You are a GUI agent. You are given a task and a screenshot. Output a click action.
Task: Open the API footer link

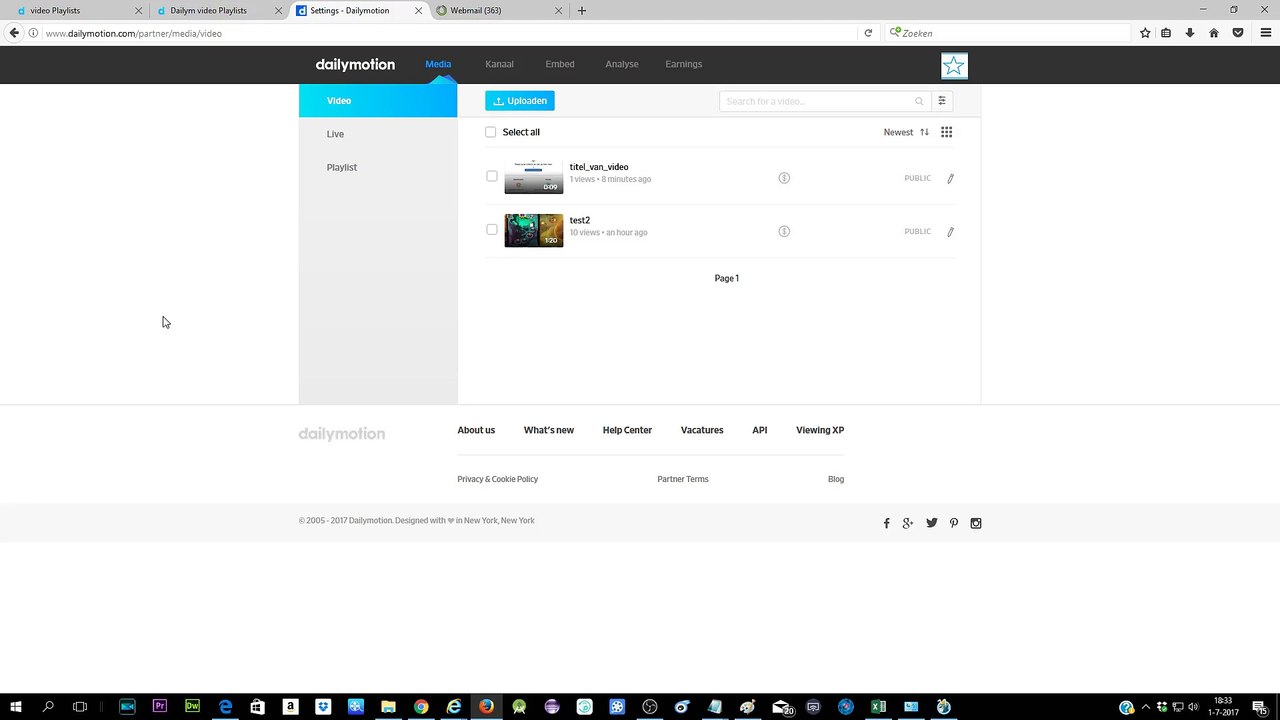tap(760, 430)
